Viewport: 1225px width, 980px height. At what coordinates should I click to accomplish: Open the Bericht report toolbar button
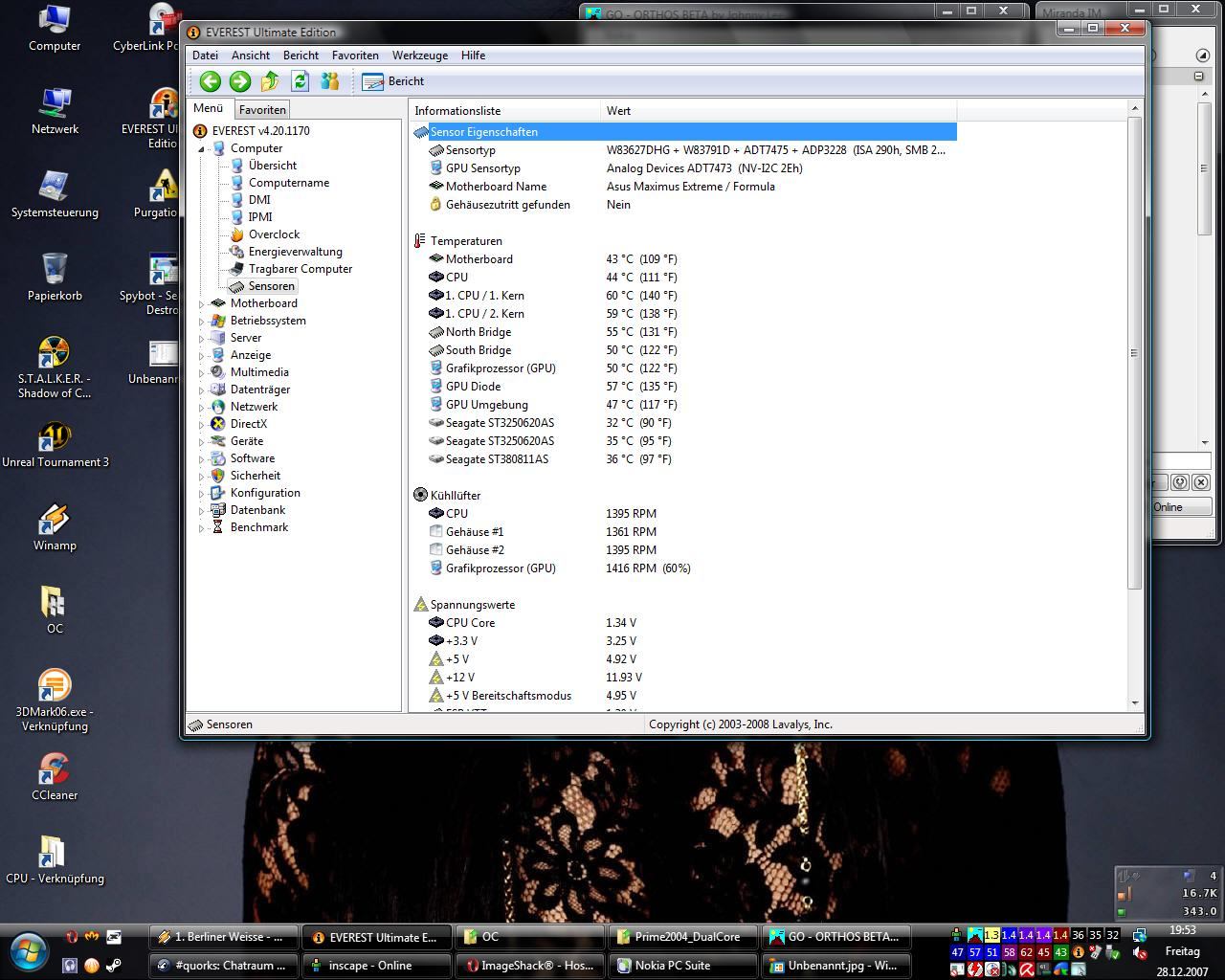coord(393,81)
